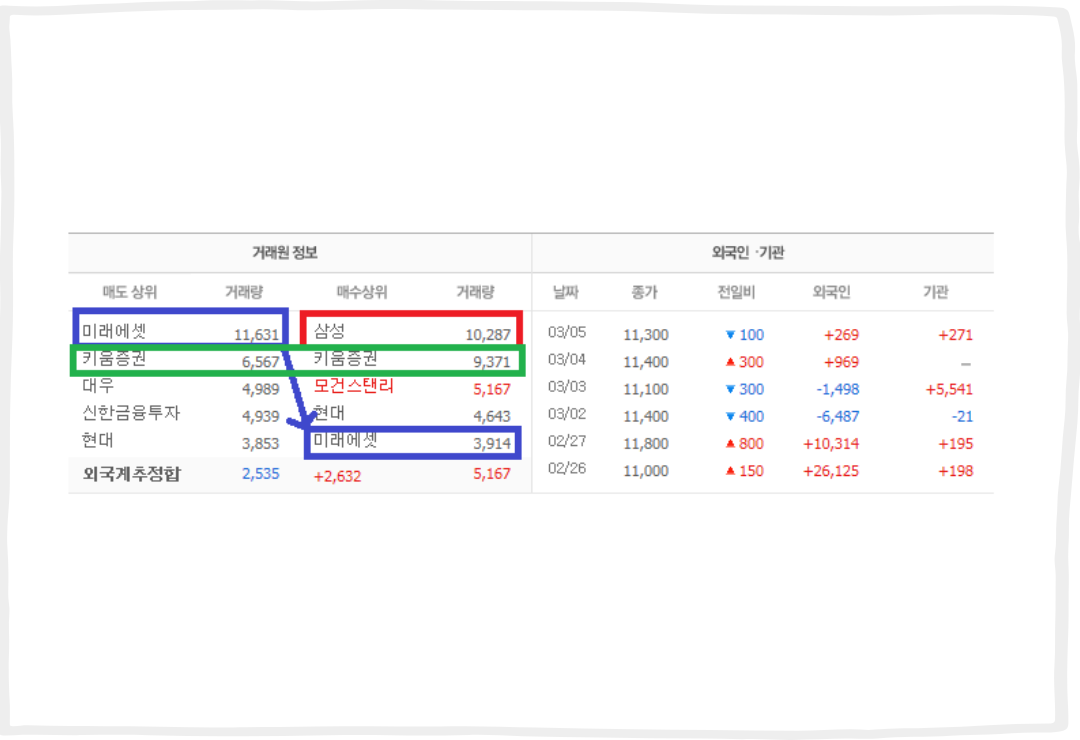Click volume 4,989 beside 대우

[260, 389]
